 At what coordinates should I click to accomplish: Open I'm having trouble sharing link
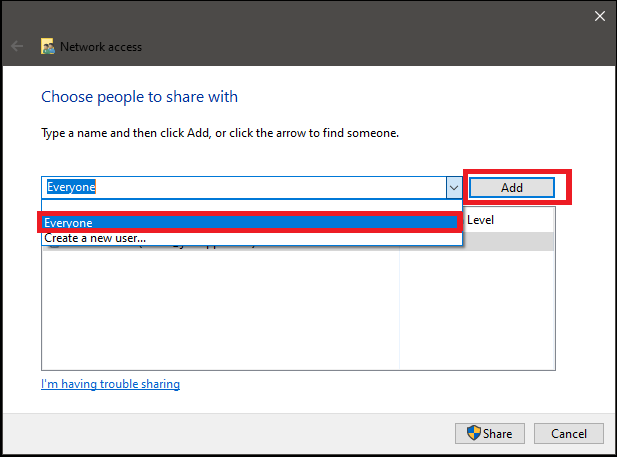tap(111, 384)
